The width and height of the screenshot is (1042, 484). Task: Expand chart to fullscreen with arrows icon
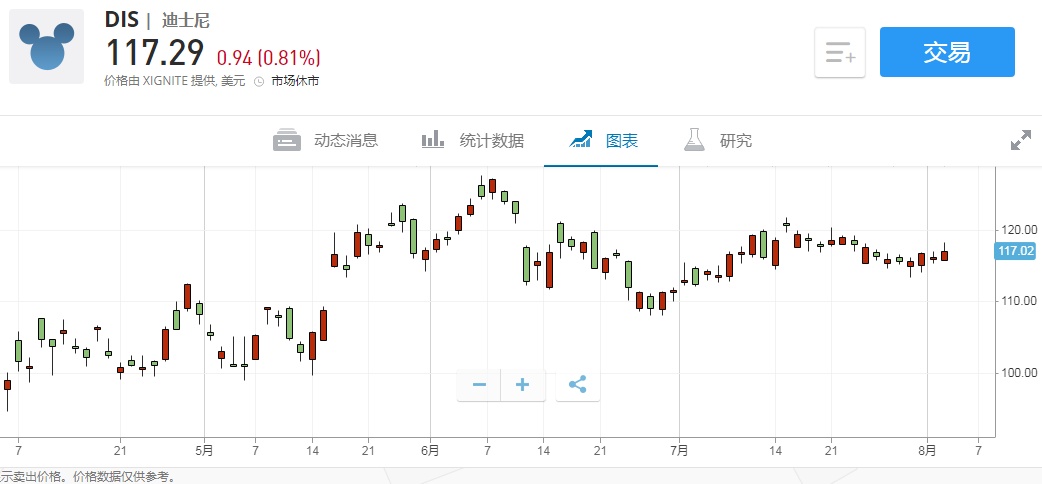tap(1020, 141)
